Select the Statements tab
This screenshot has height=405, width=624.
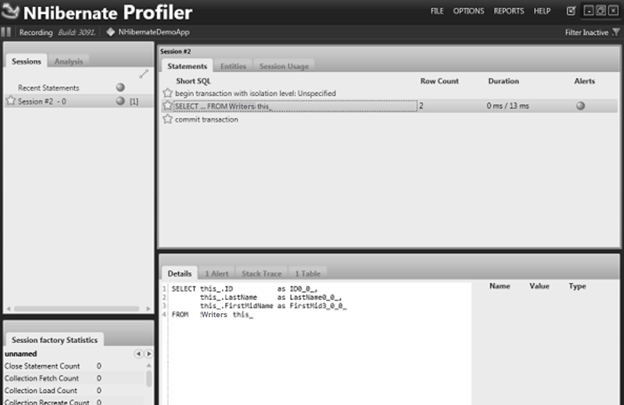pyautogui.click(x=187, y=66)
